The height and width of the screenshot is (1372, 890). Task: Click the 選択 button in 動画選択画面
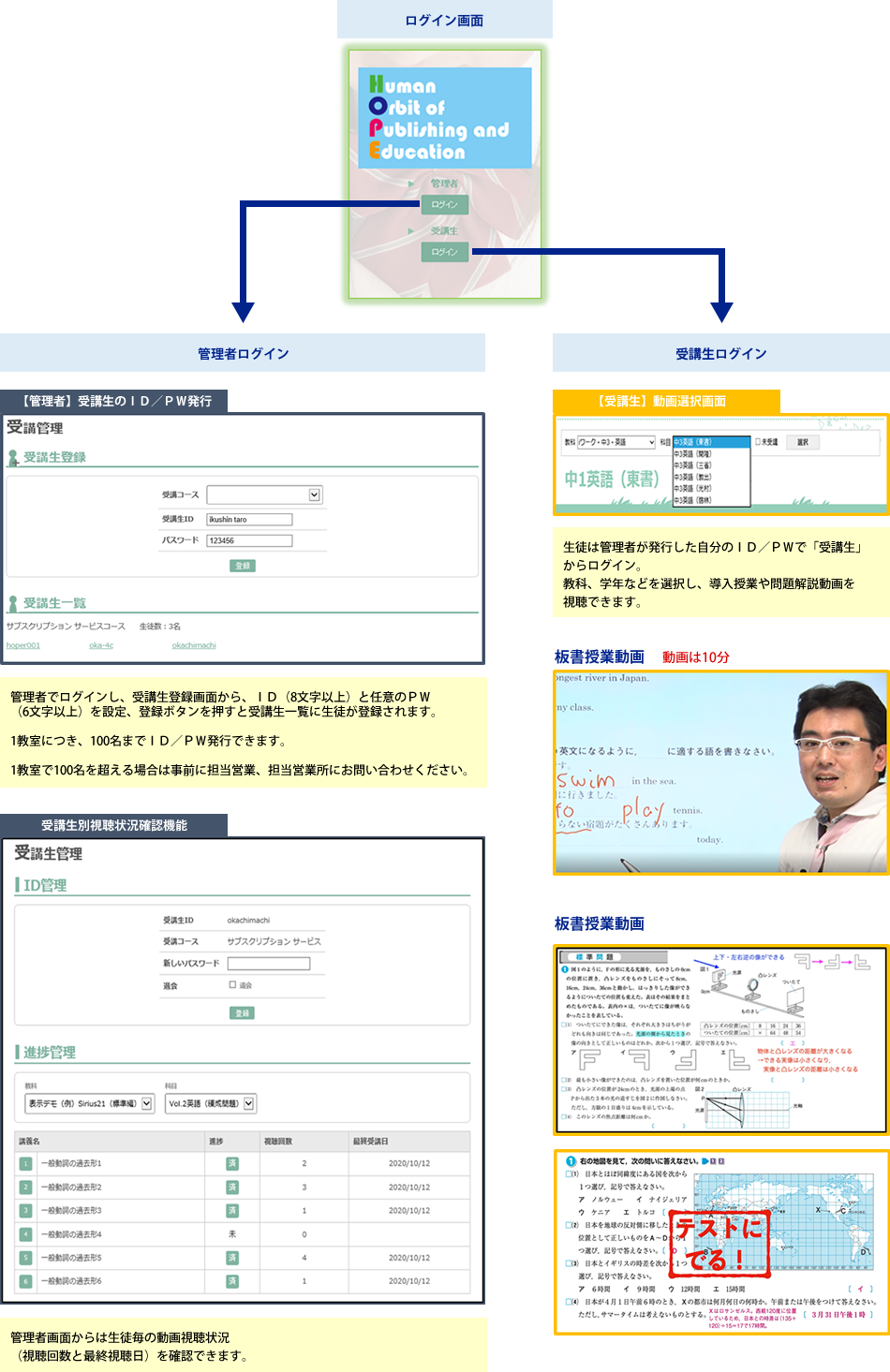[x=803, y=442]
